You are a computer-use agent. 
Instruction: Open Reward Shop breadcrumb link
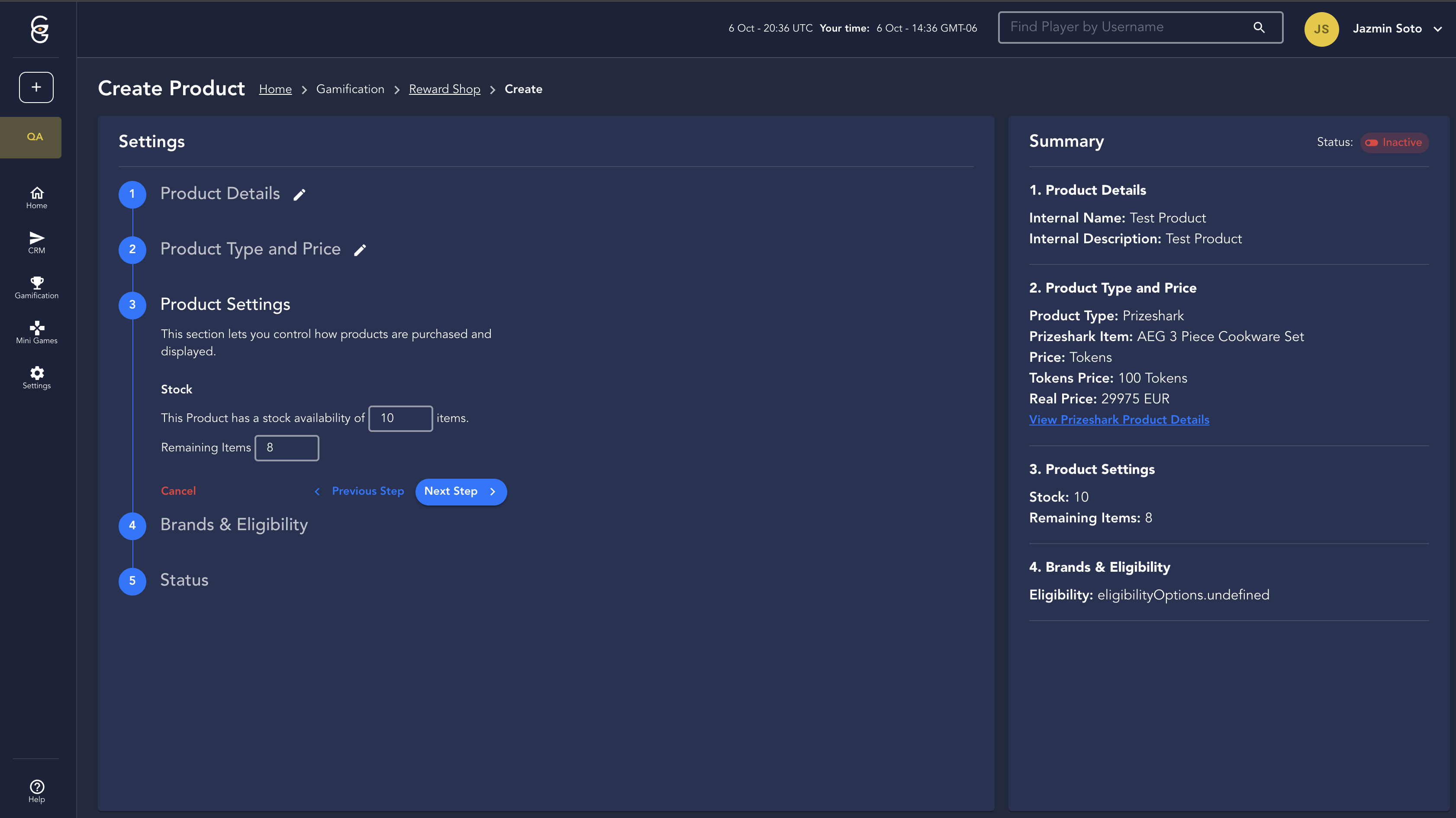coord(444,89)
